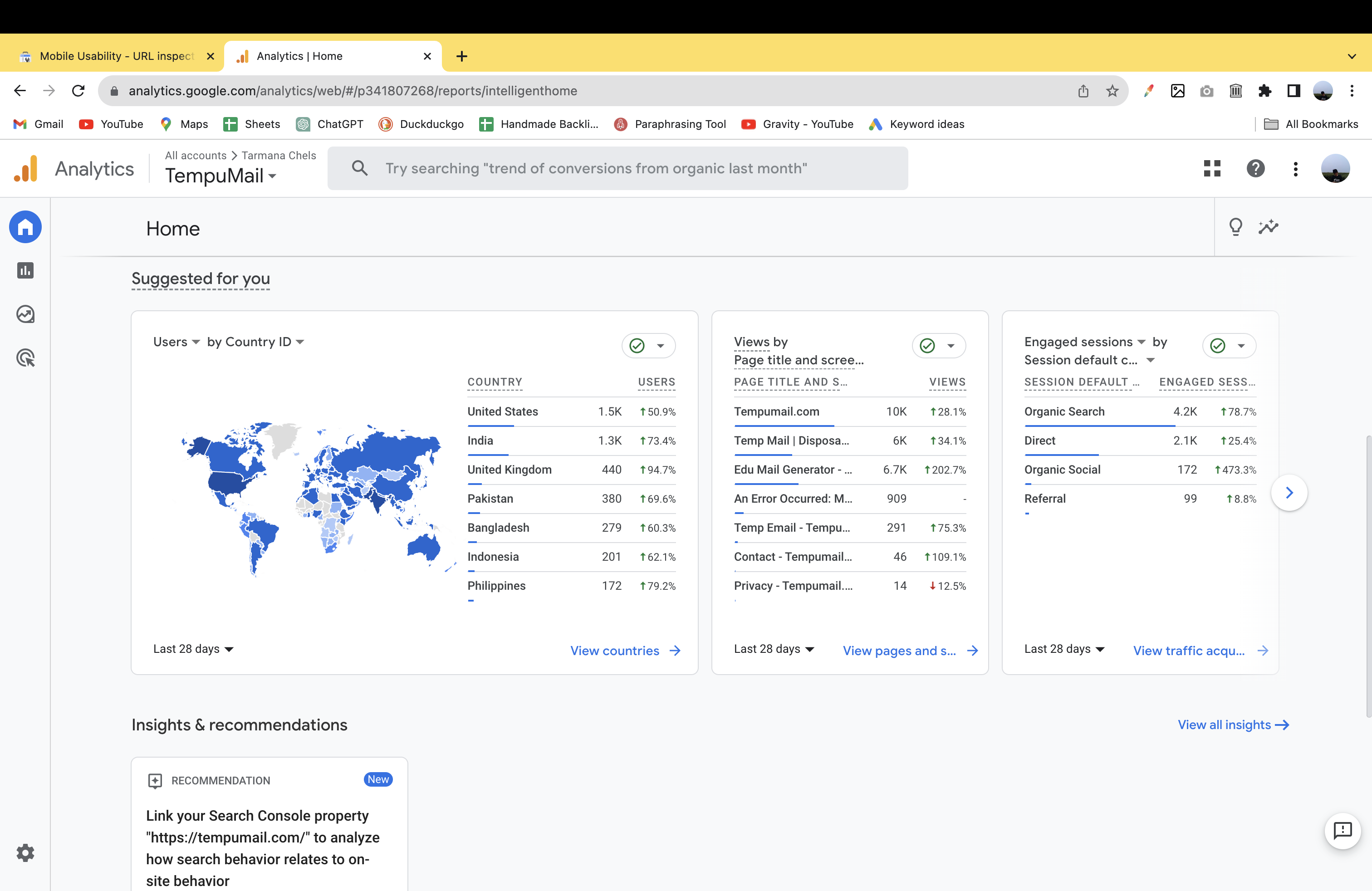Image resolution: width=1372 pixels, height=891 pixels.
Task: Open the feedback chat icon
Action: coord(1342,831)
